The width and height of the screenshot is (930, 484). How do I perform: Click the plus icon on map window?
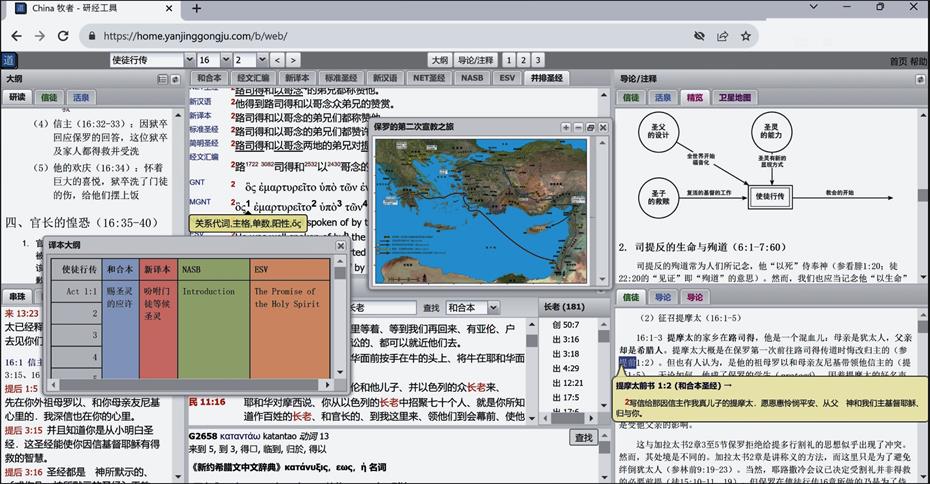click(566, 128)
